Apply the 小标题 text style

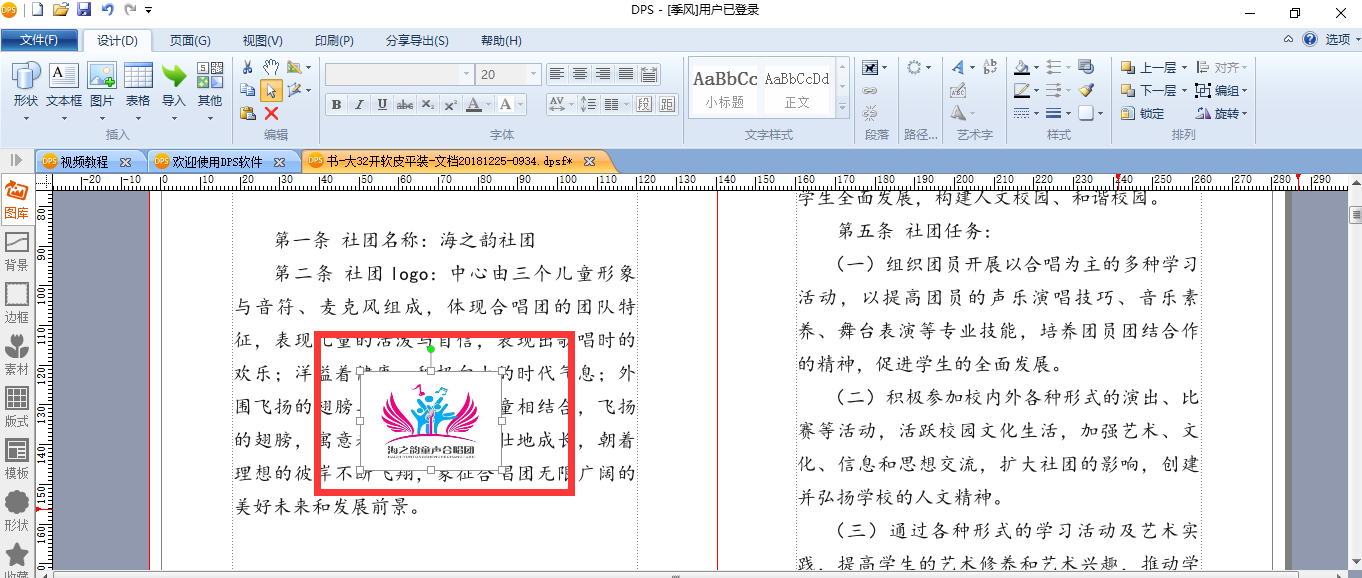click(725, 87)
